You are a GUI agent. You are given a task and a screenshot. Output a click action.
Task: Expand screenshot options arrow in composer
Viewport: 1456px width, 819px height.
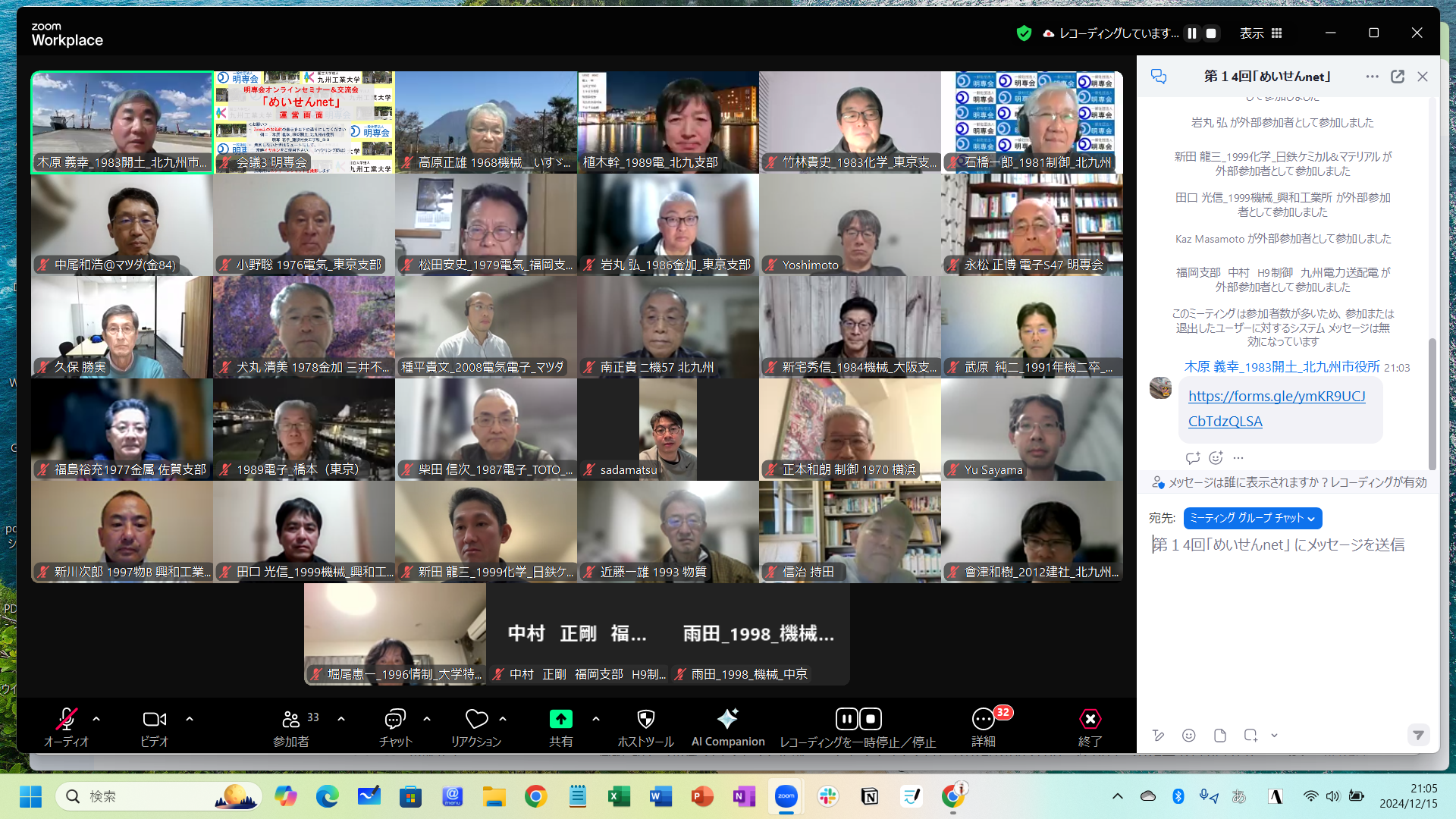1274,736
